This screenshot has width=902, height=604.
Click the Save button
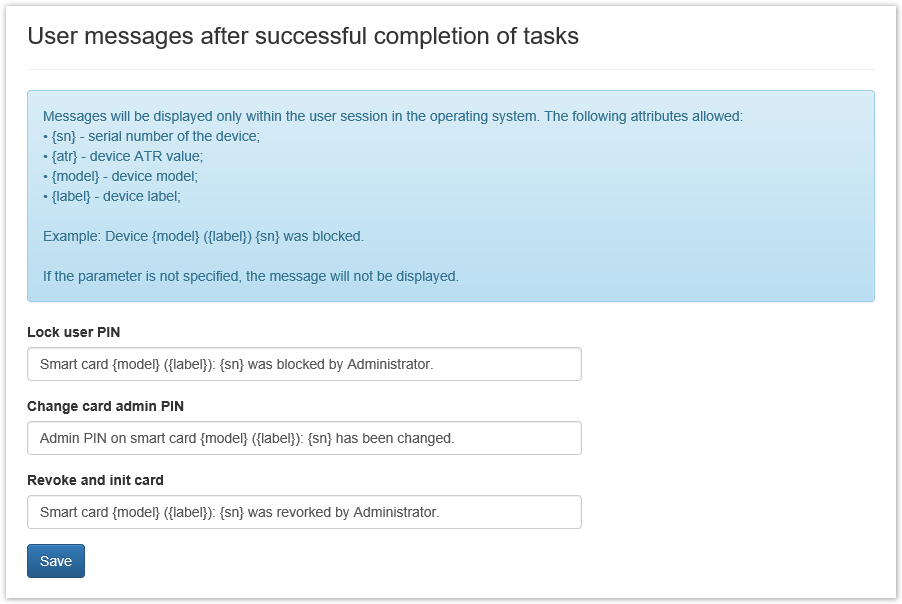pos(56,561)
